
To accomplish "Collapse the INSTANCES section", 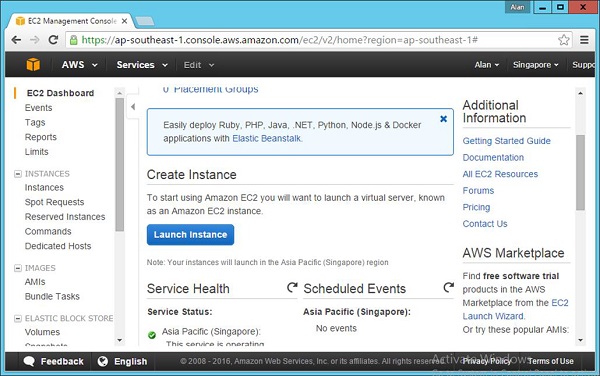I will tap(18, 174).
